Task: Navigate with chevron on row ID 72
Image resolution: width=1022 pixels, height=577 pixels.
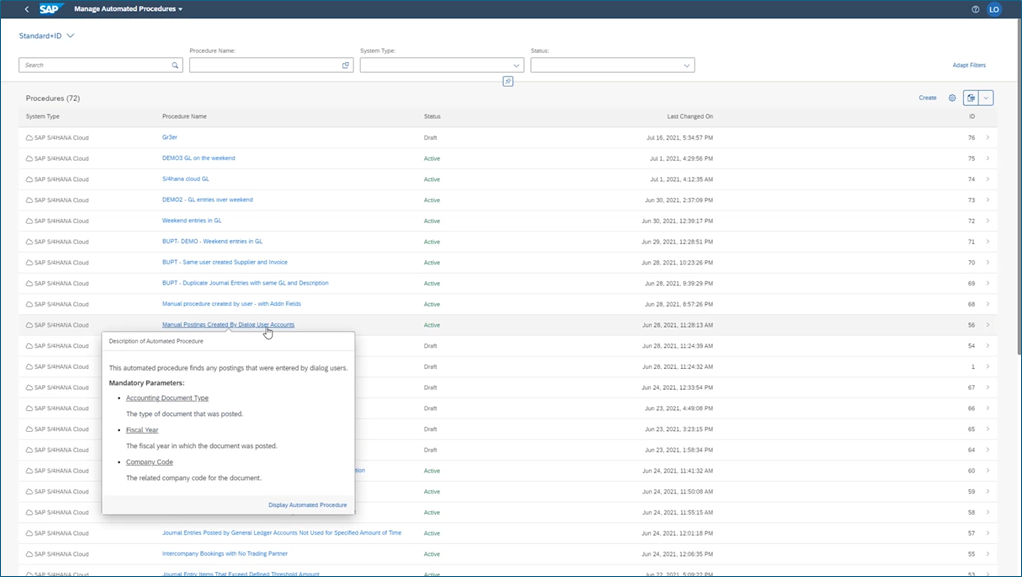Action: pos(987,220)
